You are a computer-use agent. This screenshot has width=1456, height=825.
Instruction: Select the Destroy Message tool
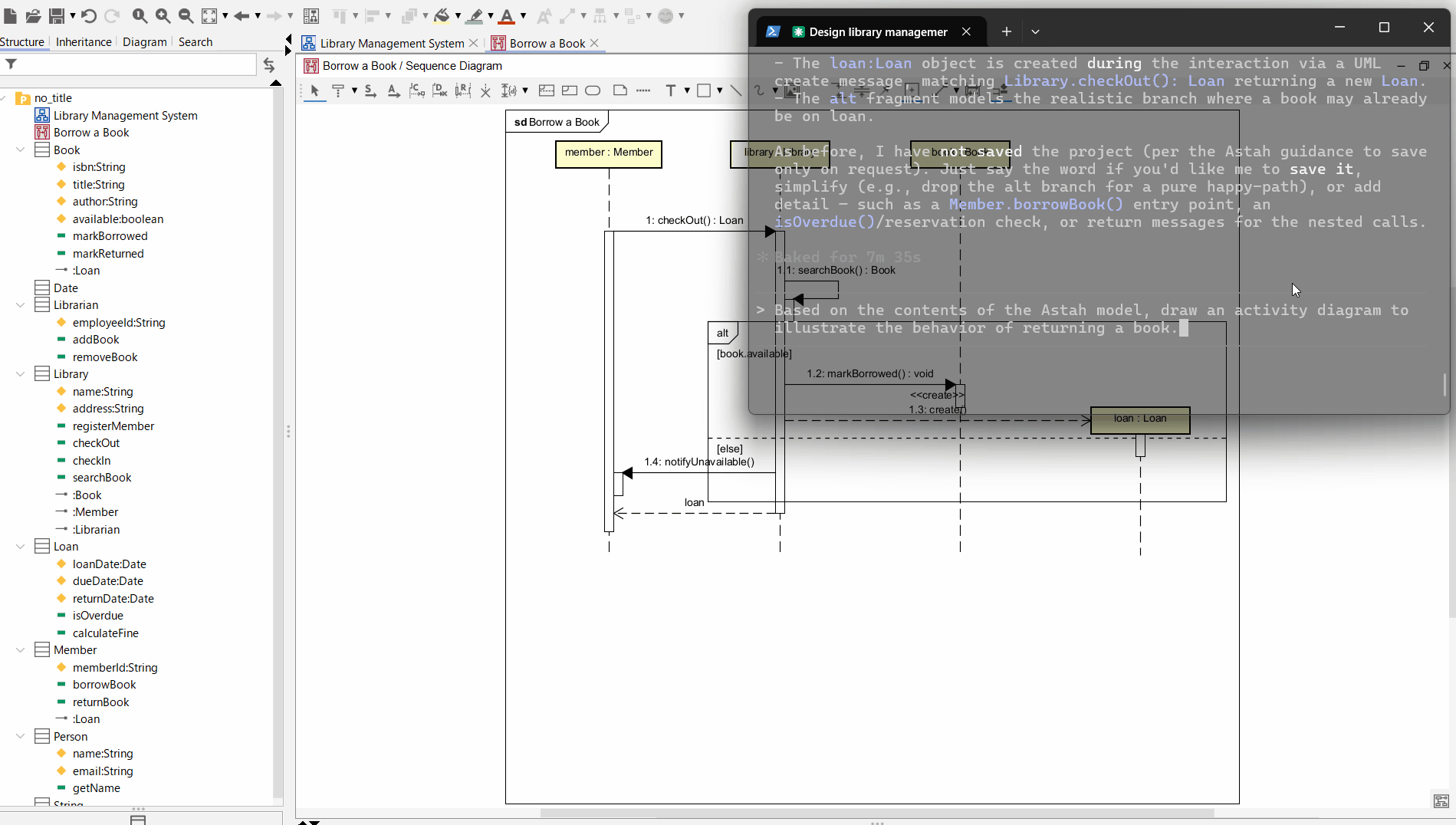point(439,90)
